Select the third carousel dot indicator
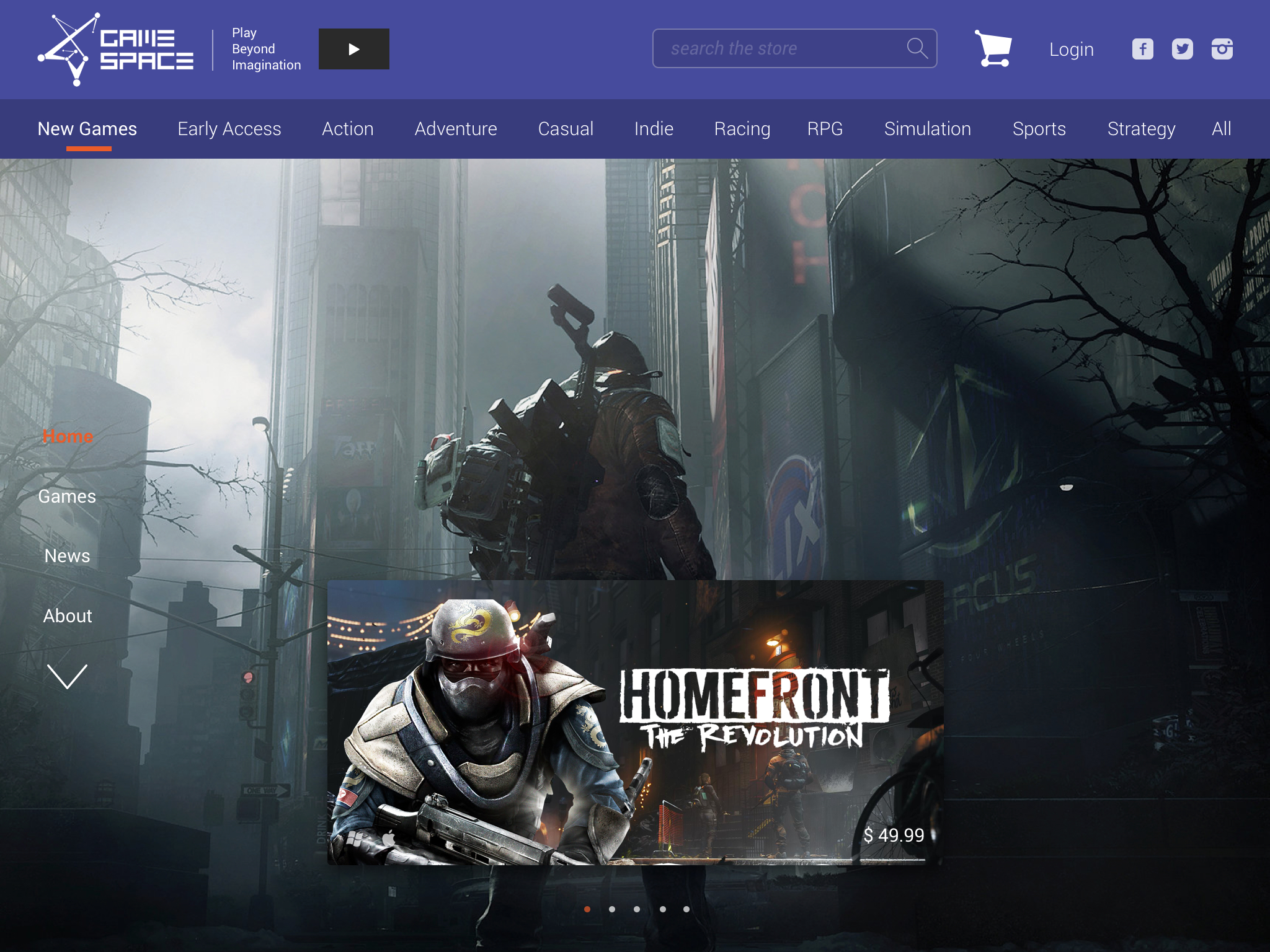Screen dimensions: 1270x952 tap(636, 909)
